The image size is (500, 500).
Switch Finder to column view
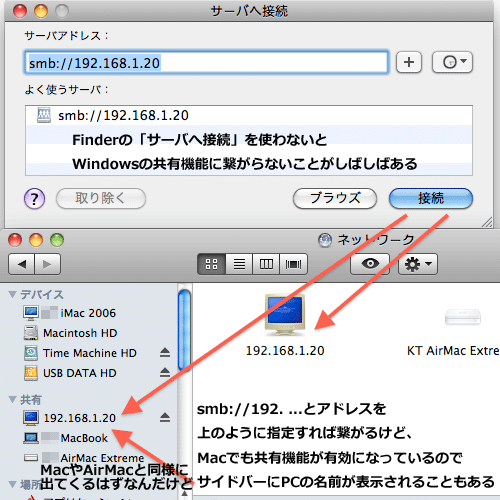[266, 264]
